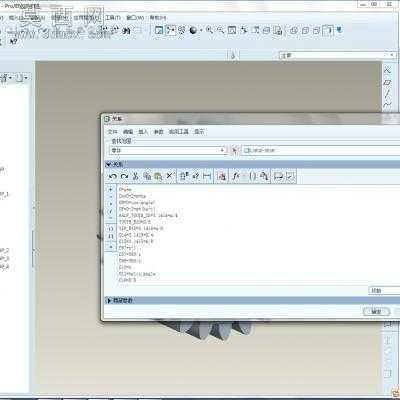Click the find binoculars icon in main toolbar
This screenshot has height=400, width=400.
click(126, 31)
